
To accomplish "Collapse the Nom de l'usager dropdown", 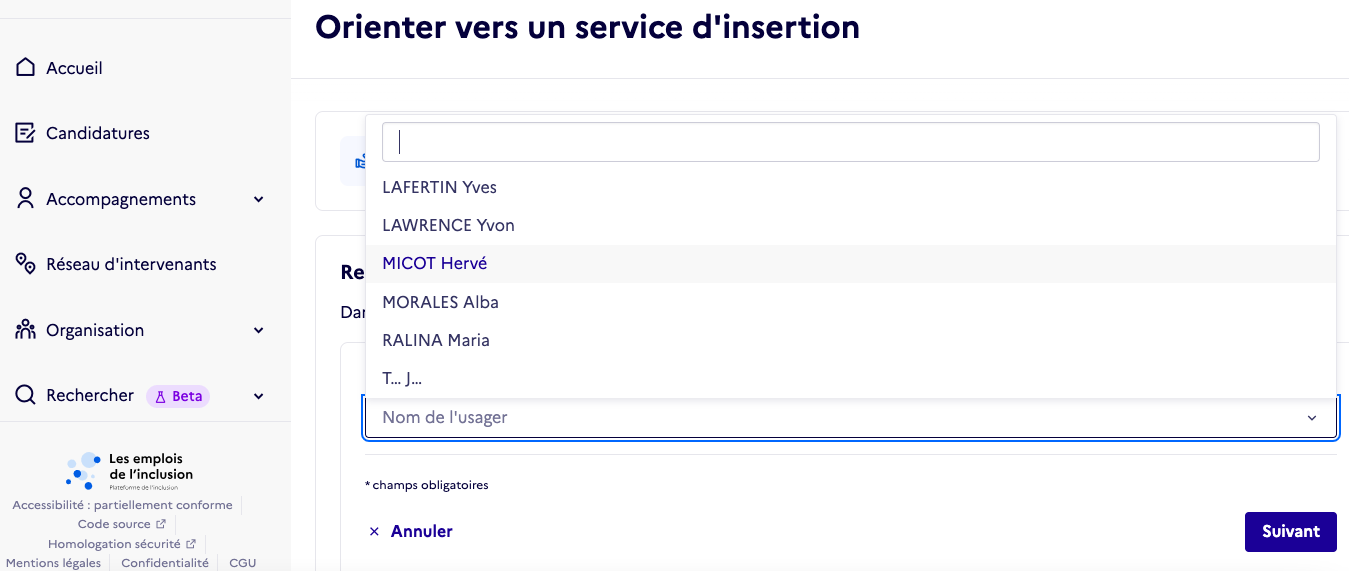I will [1312, 418].
